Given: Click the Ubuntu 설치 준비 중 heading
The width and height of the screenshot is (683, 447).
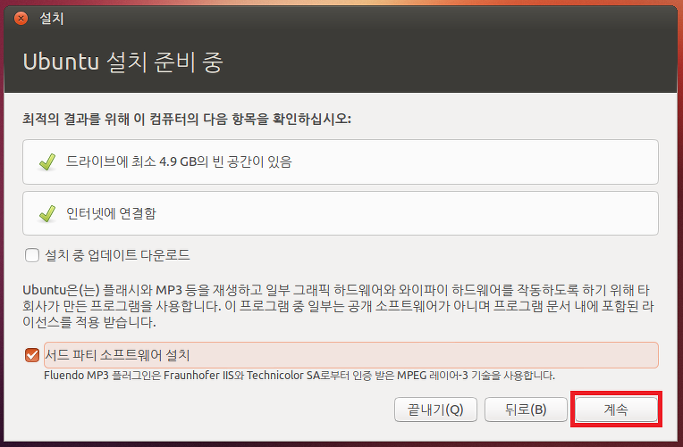Looking at the screenshot, I should [x=122, y=62].
